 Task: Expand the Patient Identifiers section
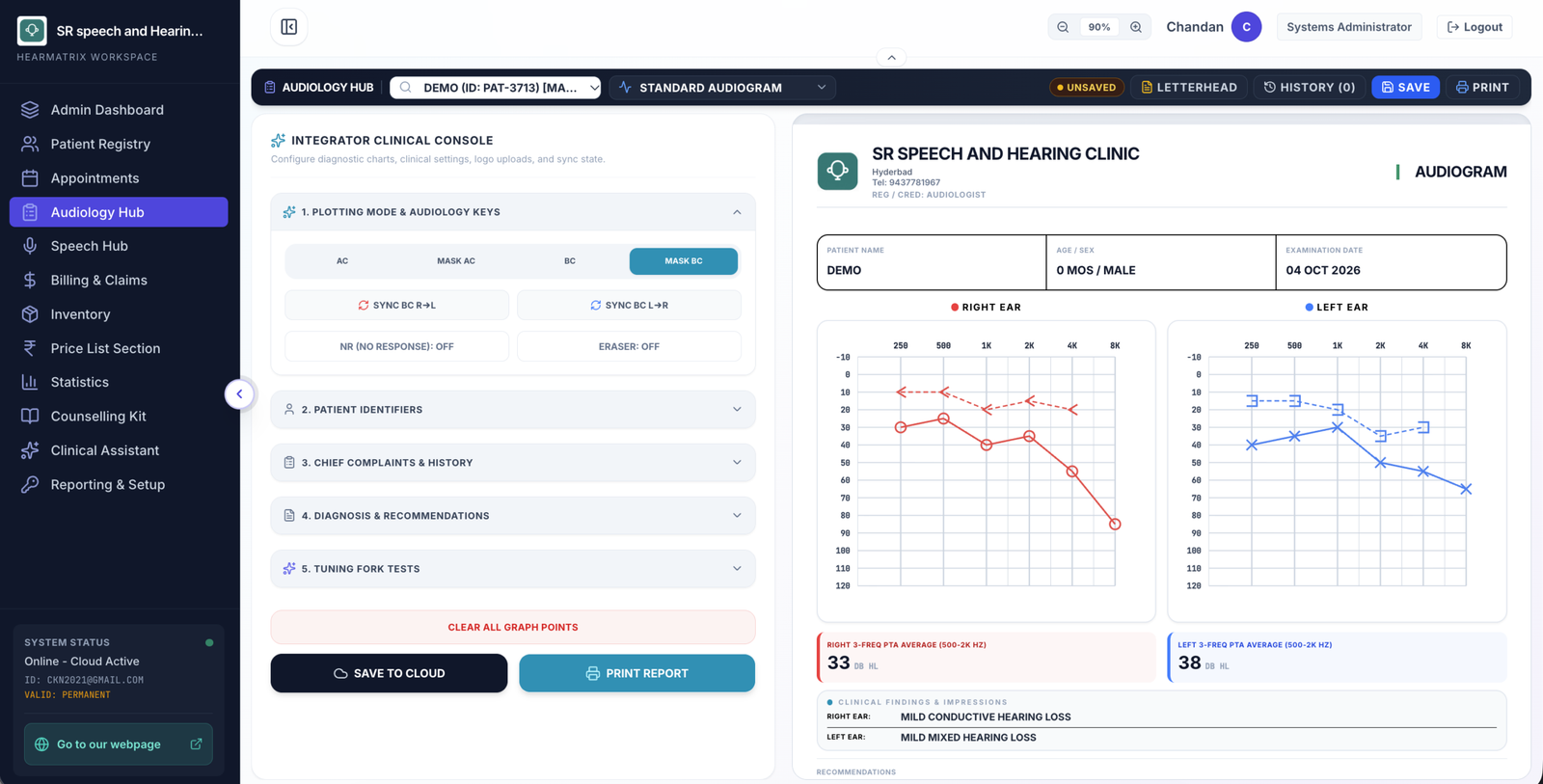[x=513, y=410]
